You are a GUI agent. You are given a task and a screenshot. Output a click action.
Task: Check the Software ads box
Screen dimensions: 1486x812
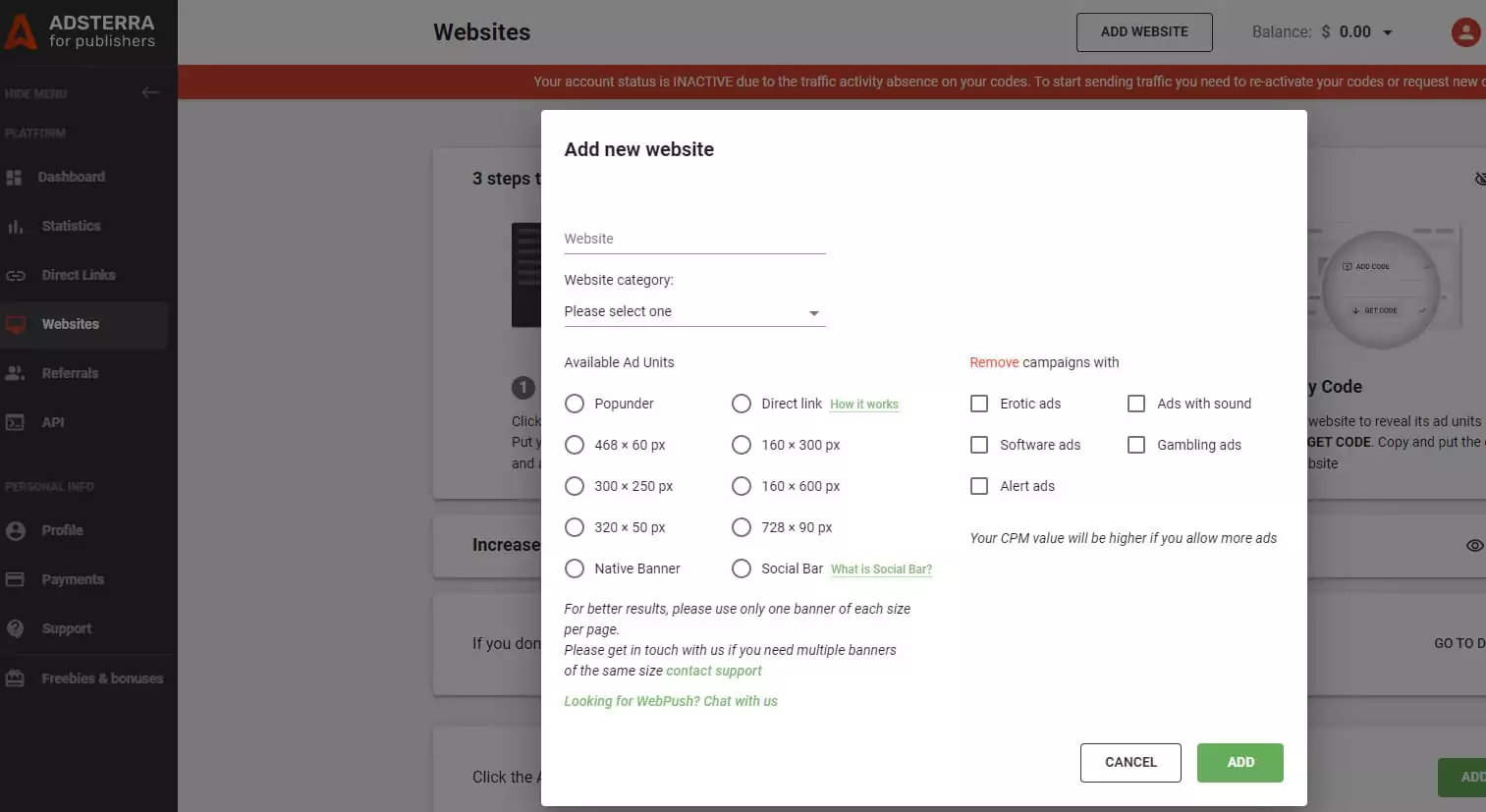979,445
